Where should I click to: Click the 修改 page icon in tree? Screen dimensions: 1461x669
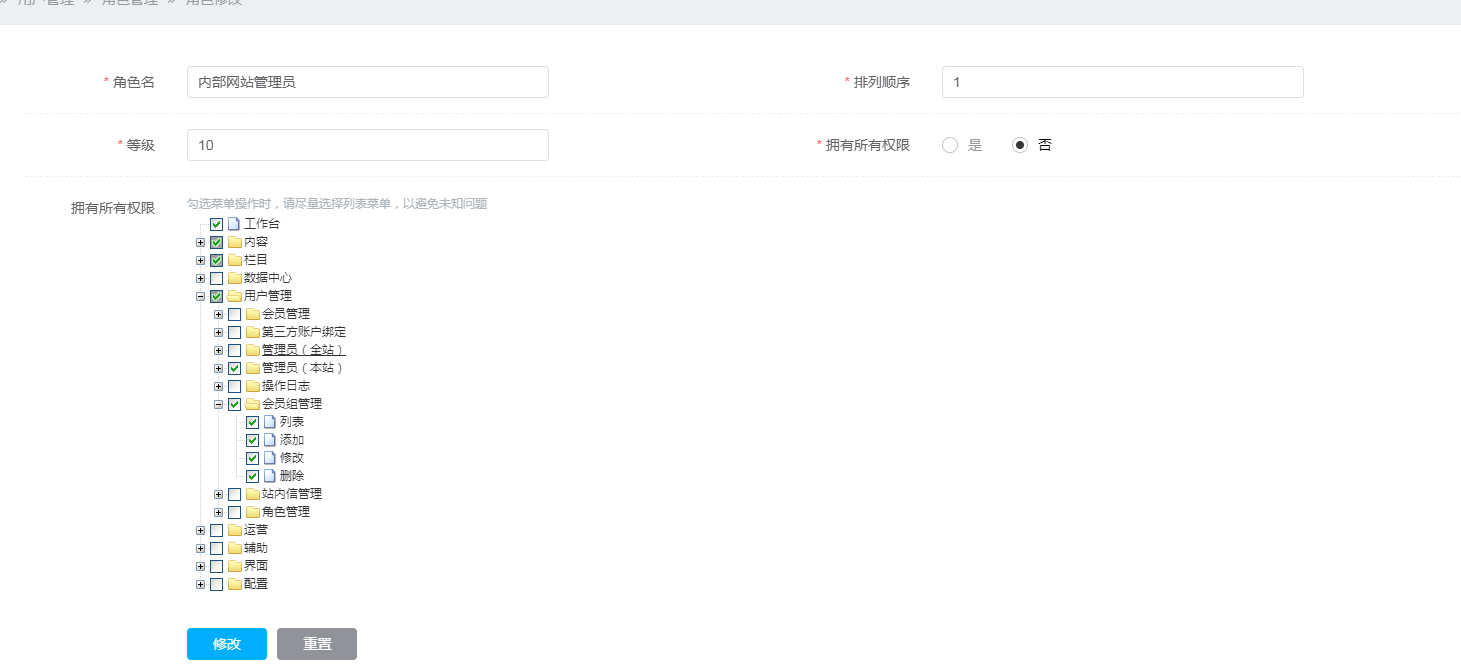[x=270, y=458]
